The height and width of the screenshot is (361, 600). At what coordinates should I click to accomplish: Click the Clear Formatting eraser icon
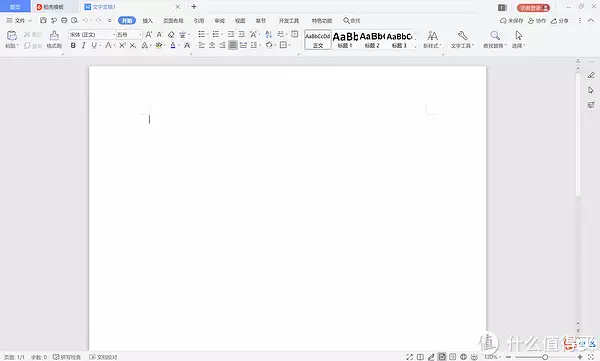click(171, 34)
